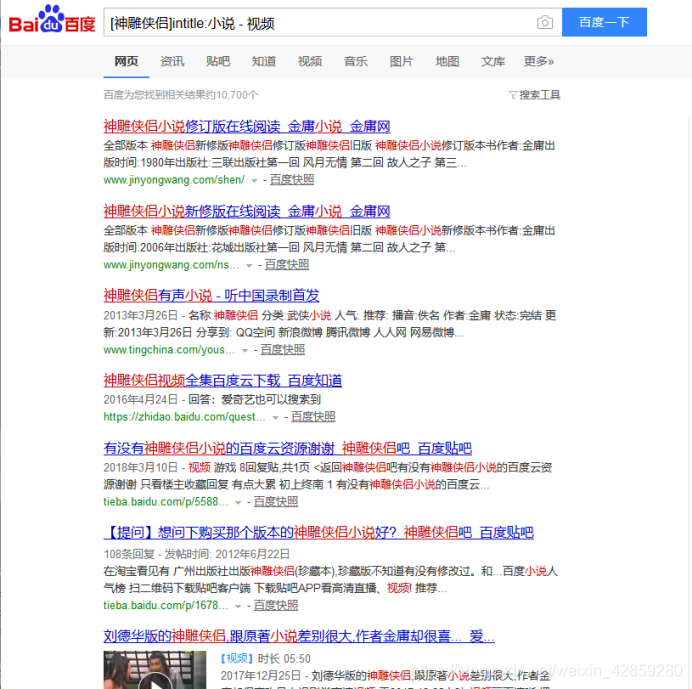The width and height of the screenshot is (692, 689).
Task: Open 百度快照 for jinyongwang.com/shen/ result
Action: (292, 180)
